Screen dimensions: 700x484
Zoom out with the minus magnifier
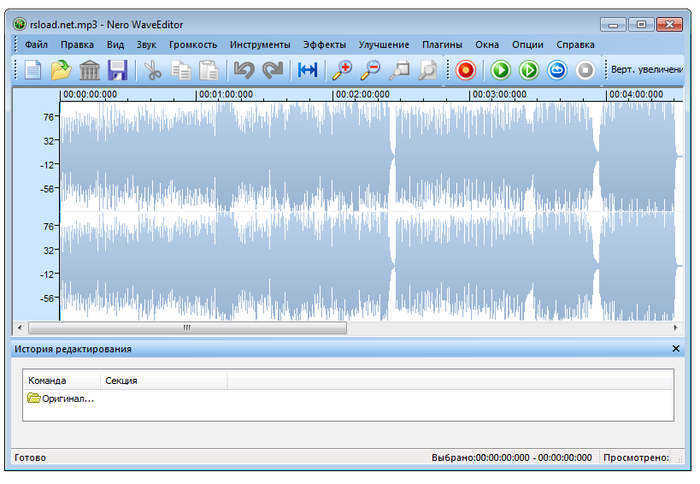371,71
